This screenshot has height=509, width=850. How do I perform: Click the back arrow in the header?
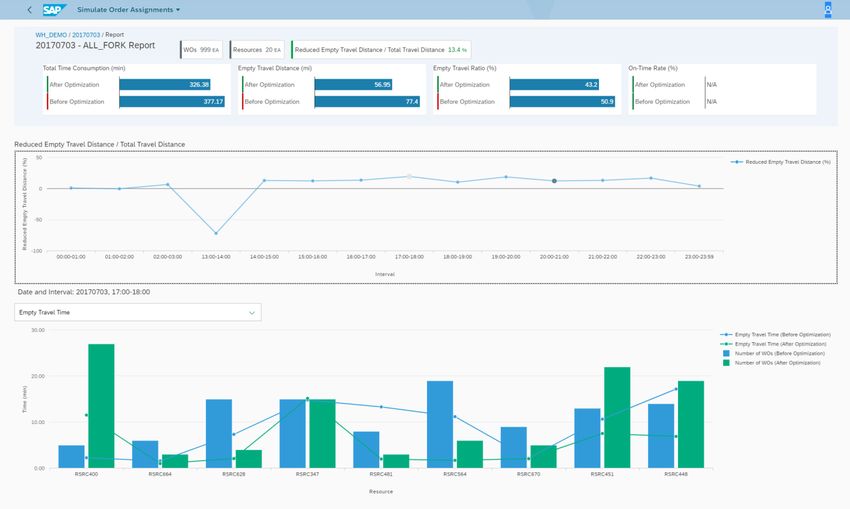click(x=29, y=10)
